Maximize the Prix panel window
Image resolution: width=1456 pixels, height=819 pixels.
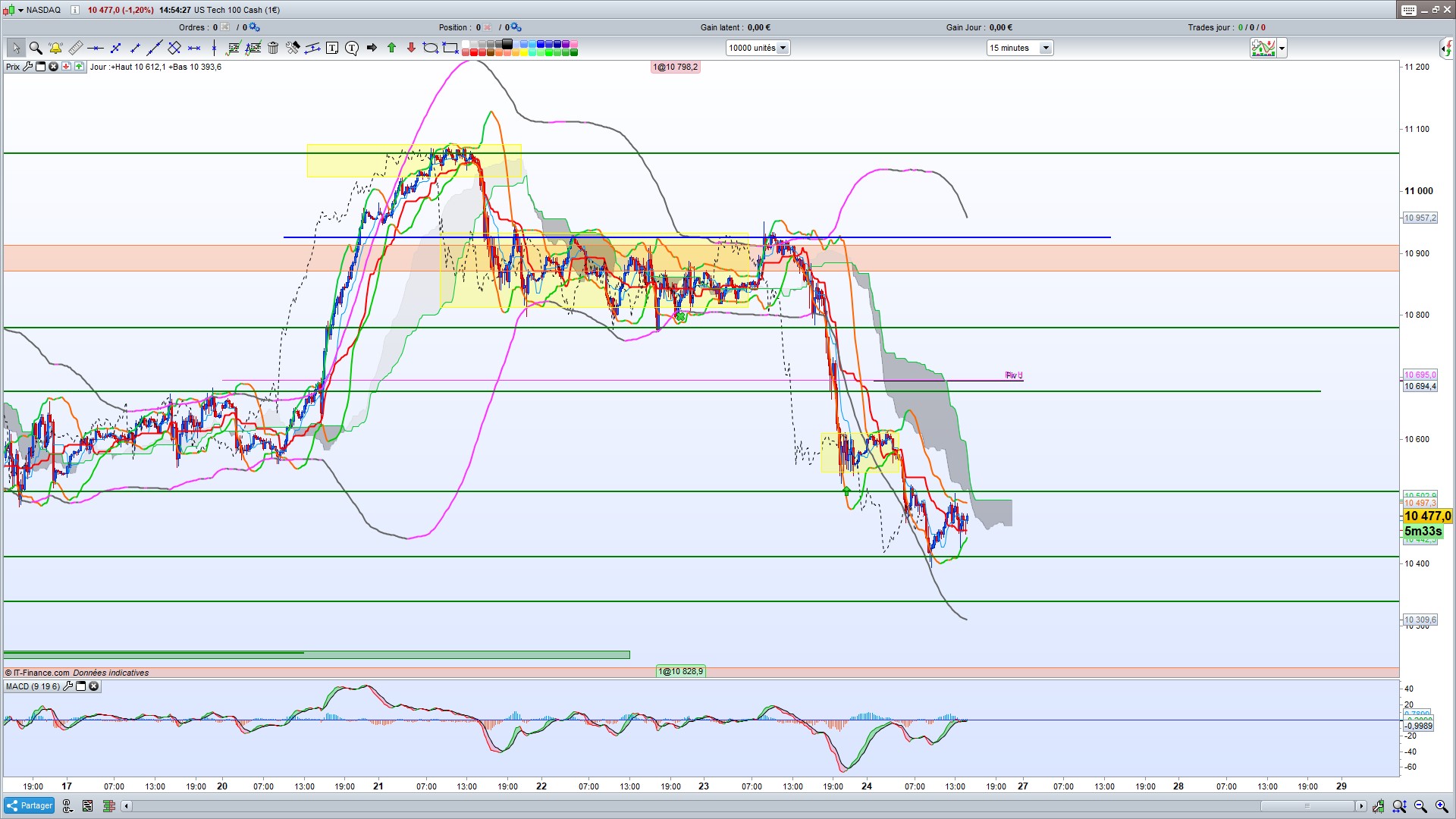(41, 67)
